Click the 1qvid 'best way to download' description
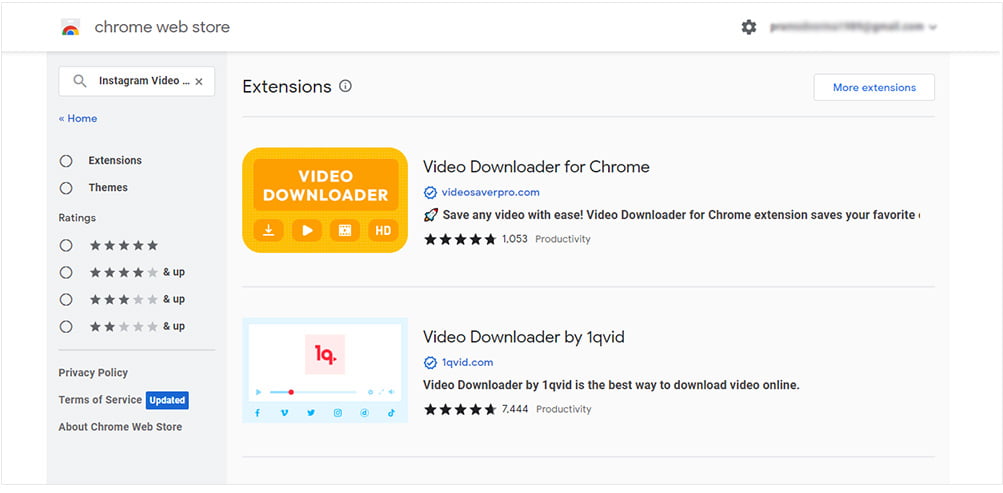 click(612, 386)
